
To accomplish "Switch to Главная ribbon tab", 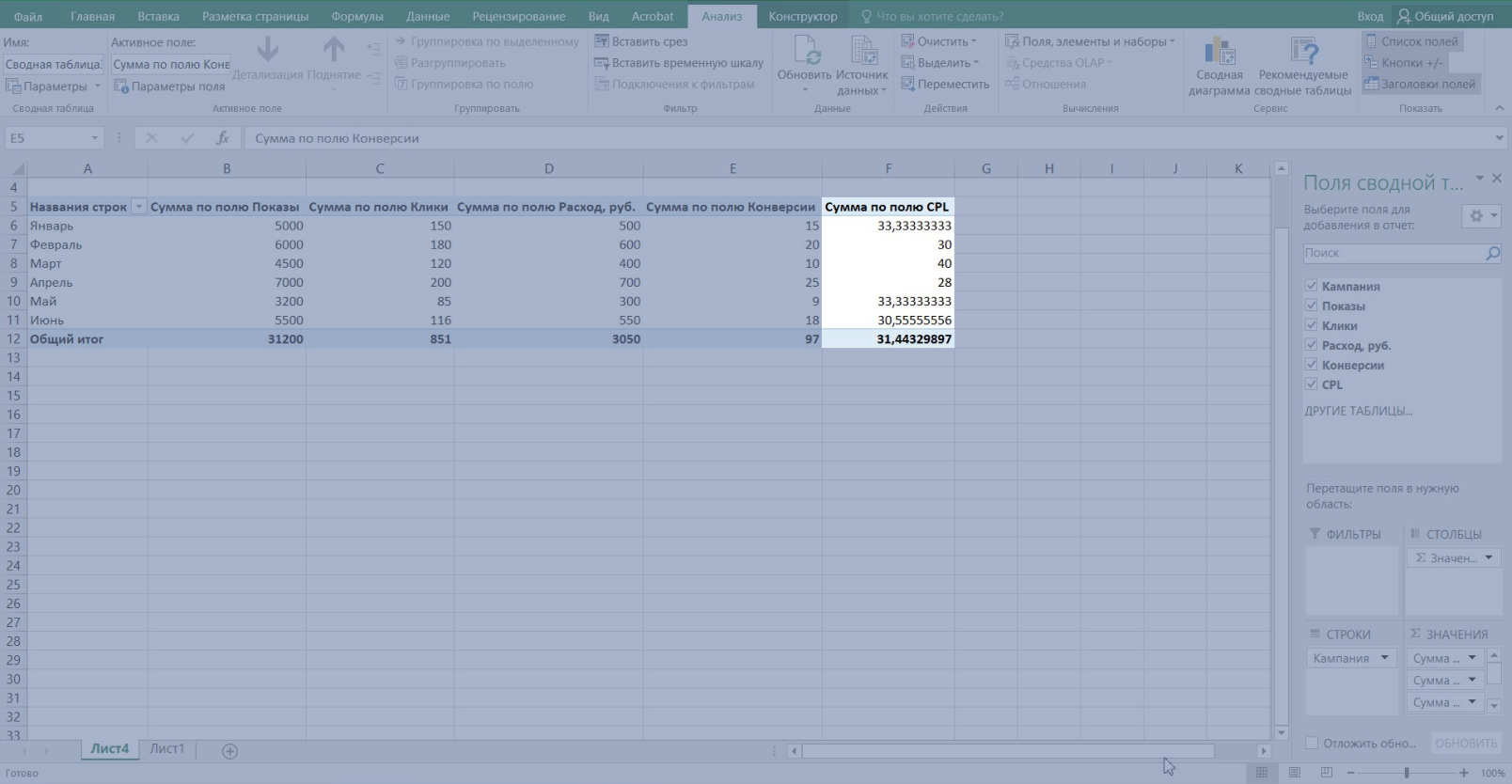I will coord(92,16).
